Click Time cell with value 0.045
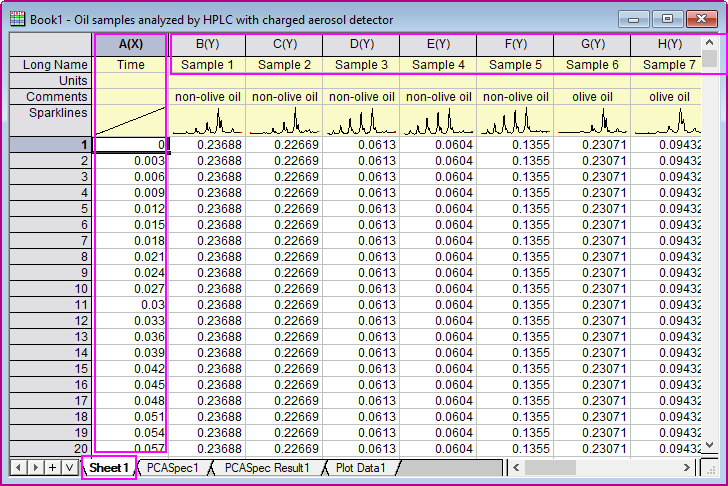728x486 pixels. [130, 385]
